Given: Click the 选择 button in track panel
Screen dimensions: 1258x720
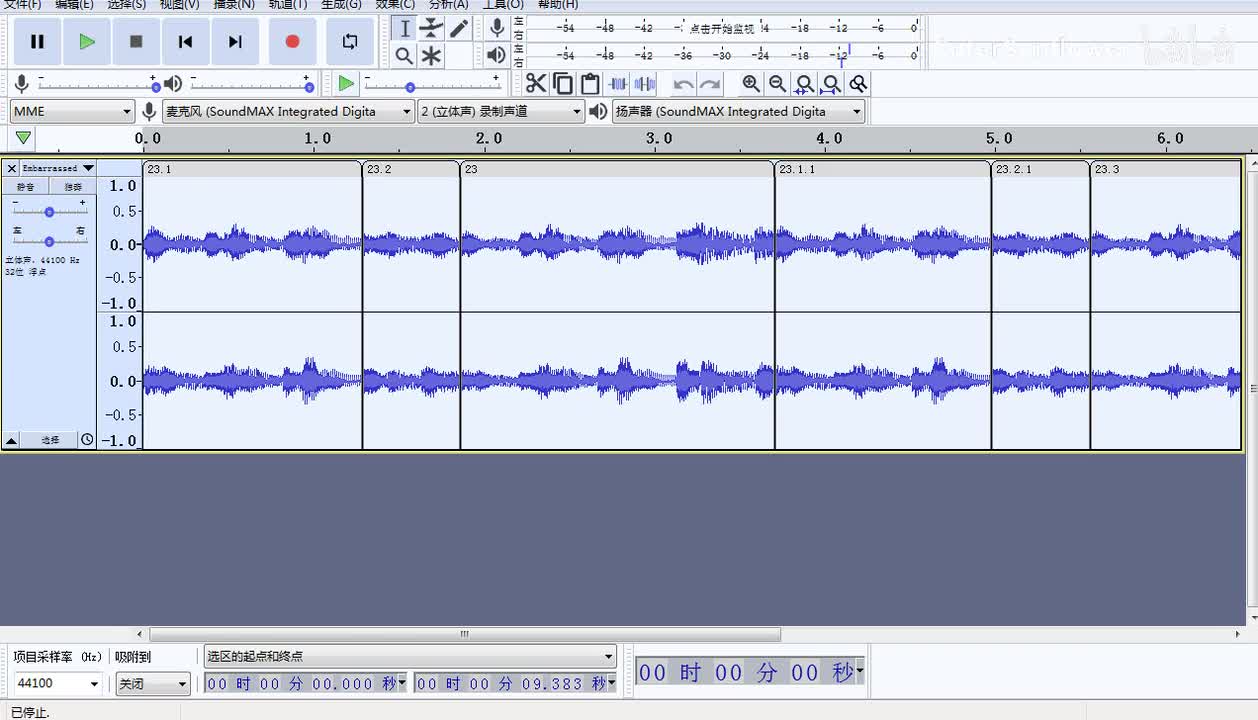Looking at the screenshot, I should (x=50, y=440).
